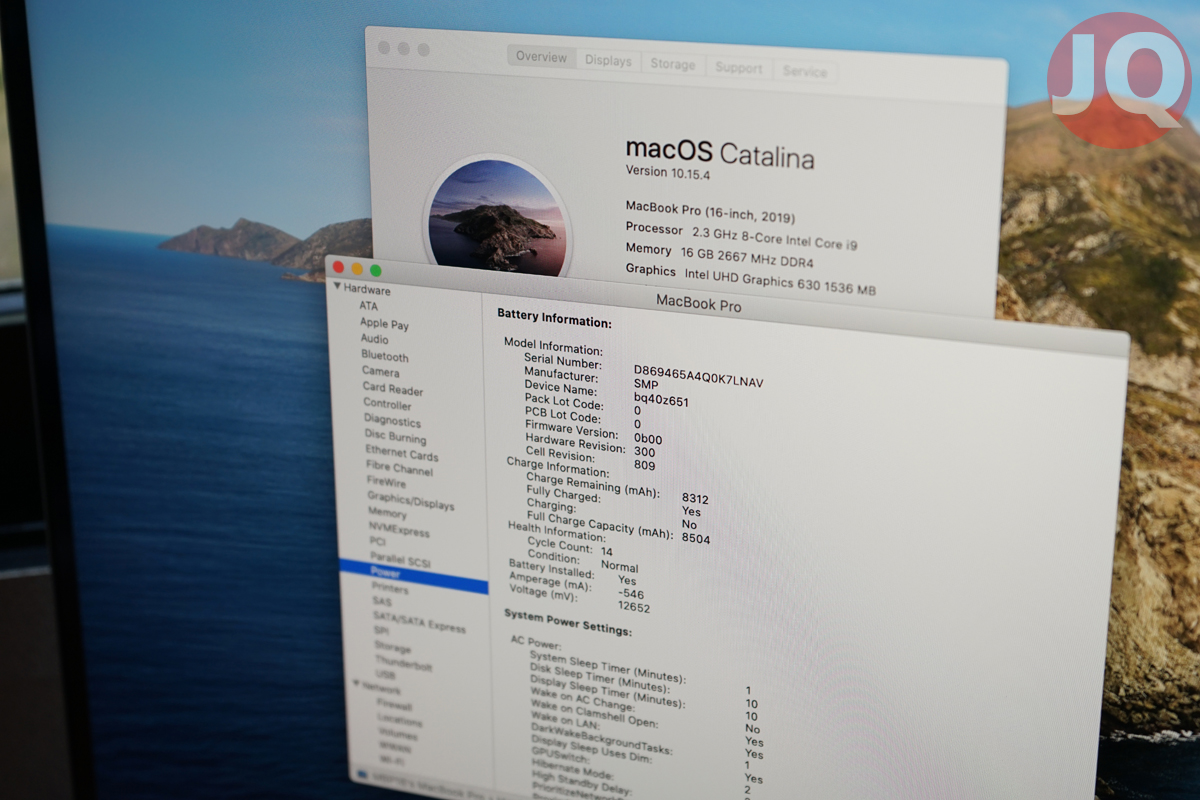Viewport: 1200px width, 800px height.
Task: Click the serial number "D869465A4Q0K7LNAV"
Action: (x=698, y=376)
